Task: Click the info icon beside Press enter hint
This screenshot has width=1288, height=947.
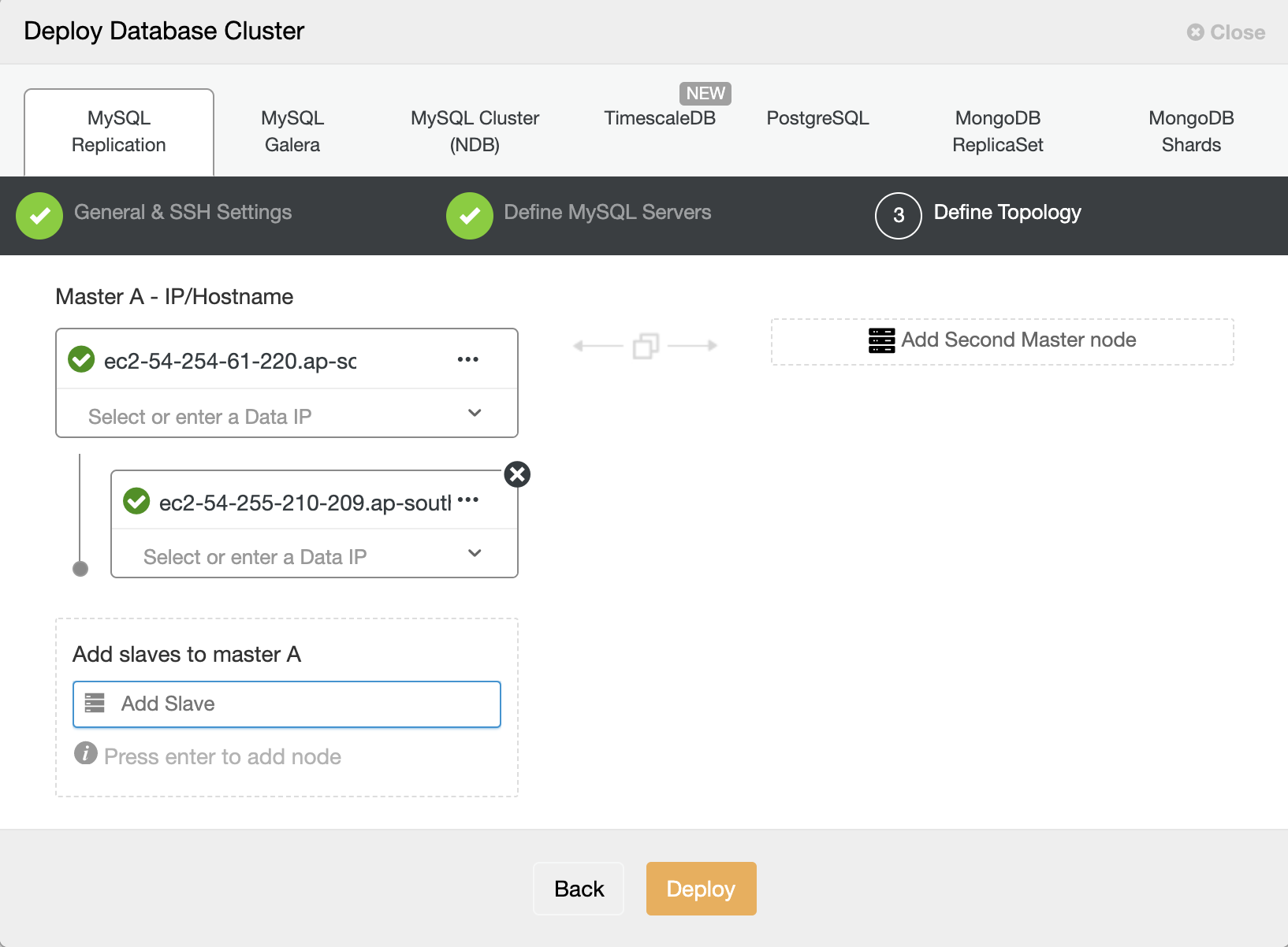Action: coord(85,753)
